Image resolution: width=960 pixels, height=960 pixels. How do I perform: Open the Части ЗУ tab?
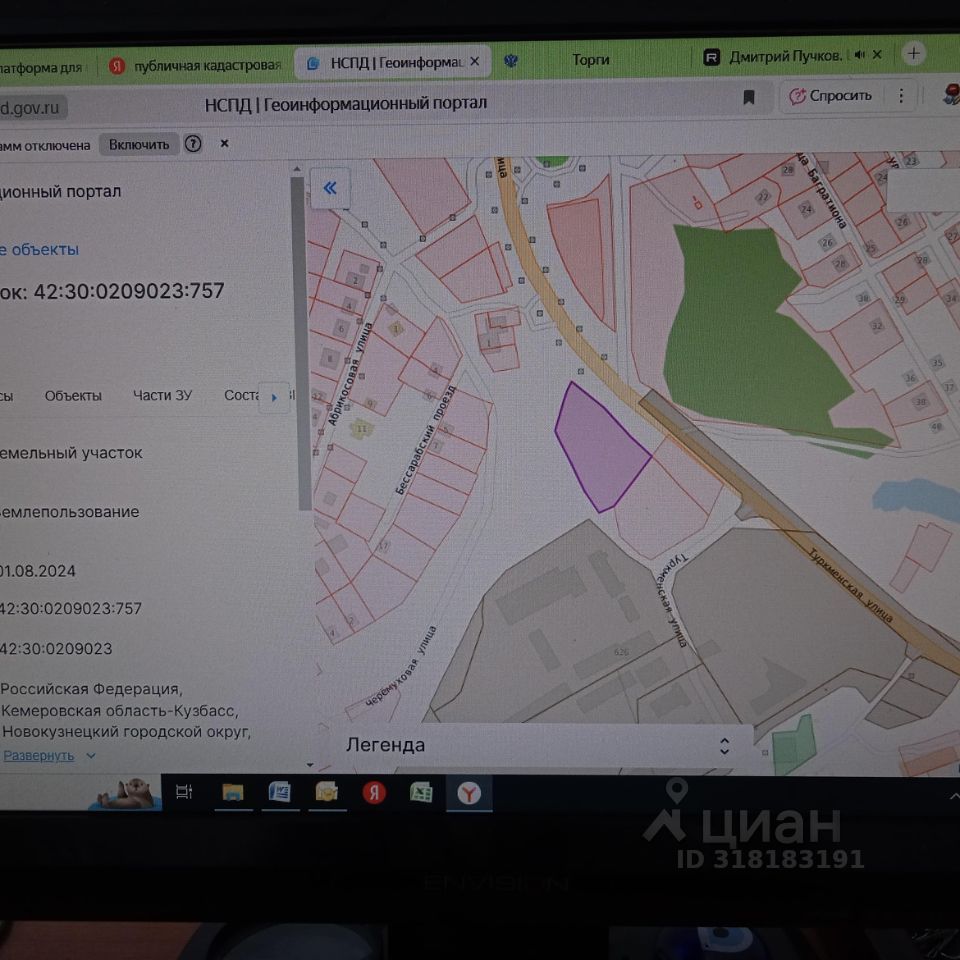163,396
